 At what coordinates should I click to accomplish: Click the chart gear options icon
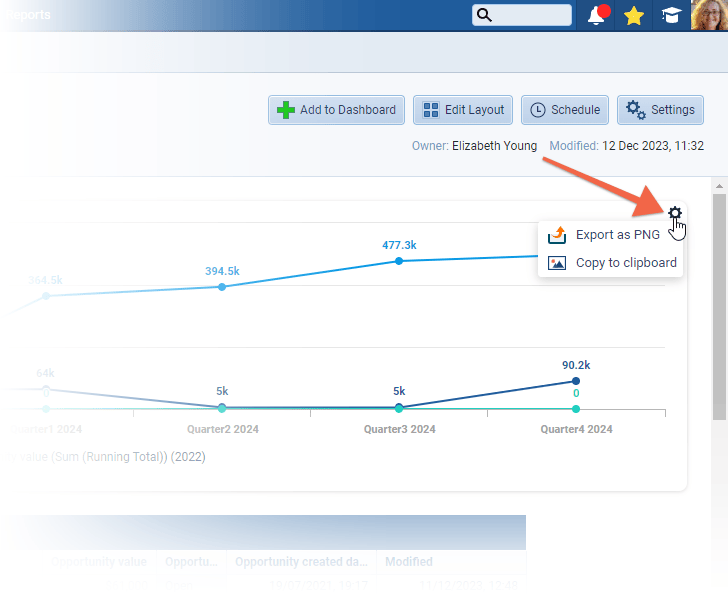[x=675, y=213]
